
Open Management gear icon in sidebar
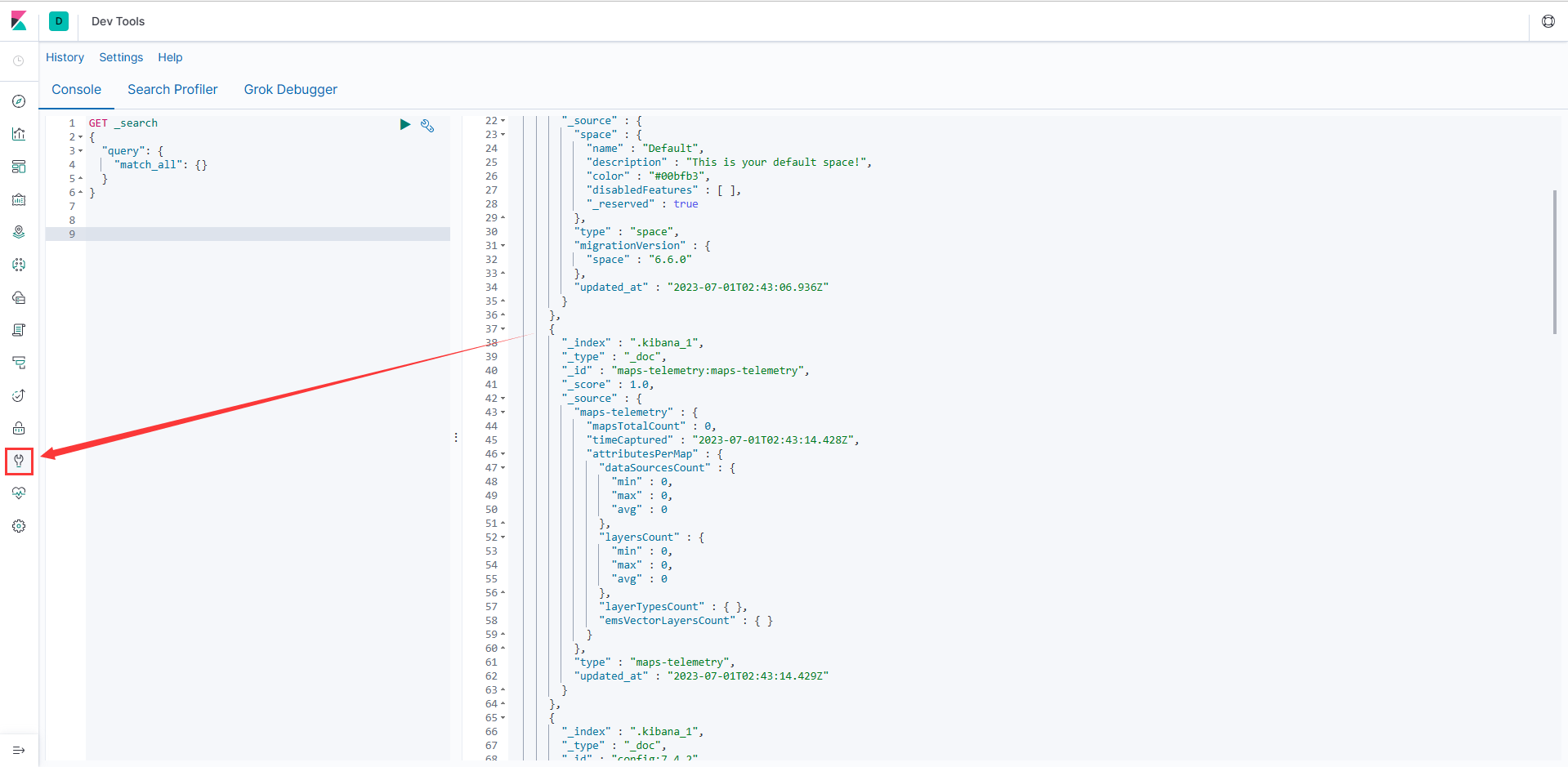19,526
